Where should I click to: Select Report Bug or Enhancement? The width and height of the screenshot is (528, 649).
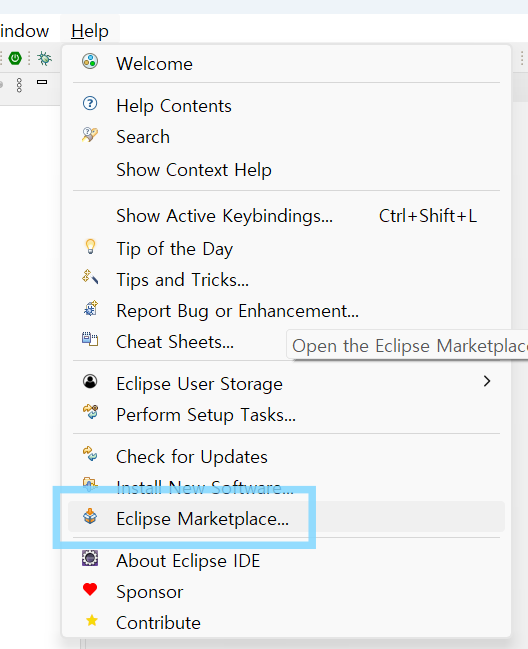286,311
